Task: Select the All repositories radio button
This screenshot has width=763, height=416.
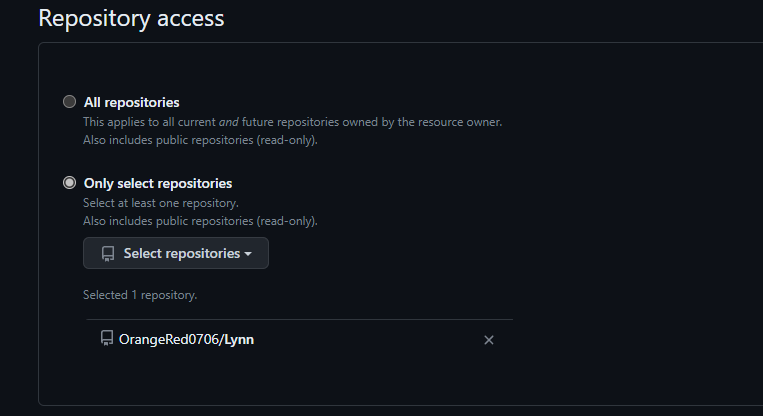Action: 69,102
